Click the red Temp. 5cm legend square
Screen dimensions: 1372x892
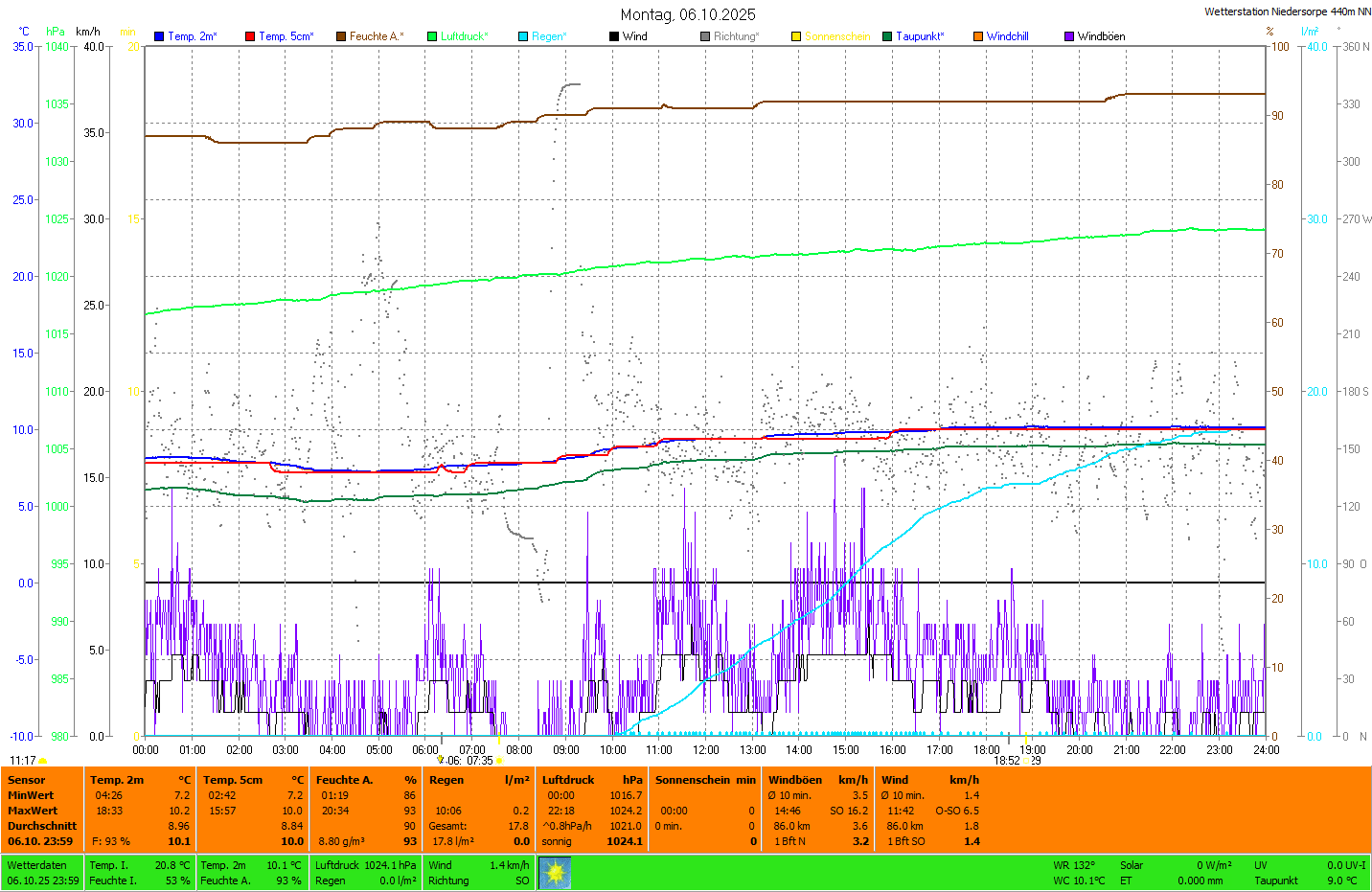pyautogui.click(x=250, y=36)
